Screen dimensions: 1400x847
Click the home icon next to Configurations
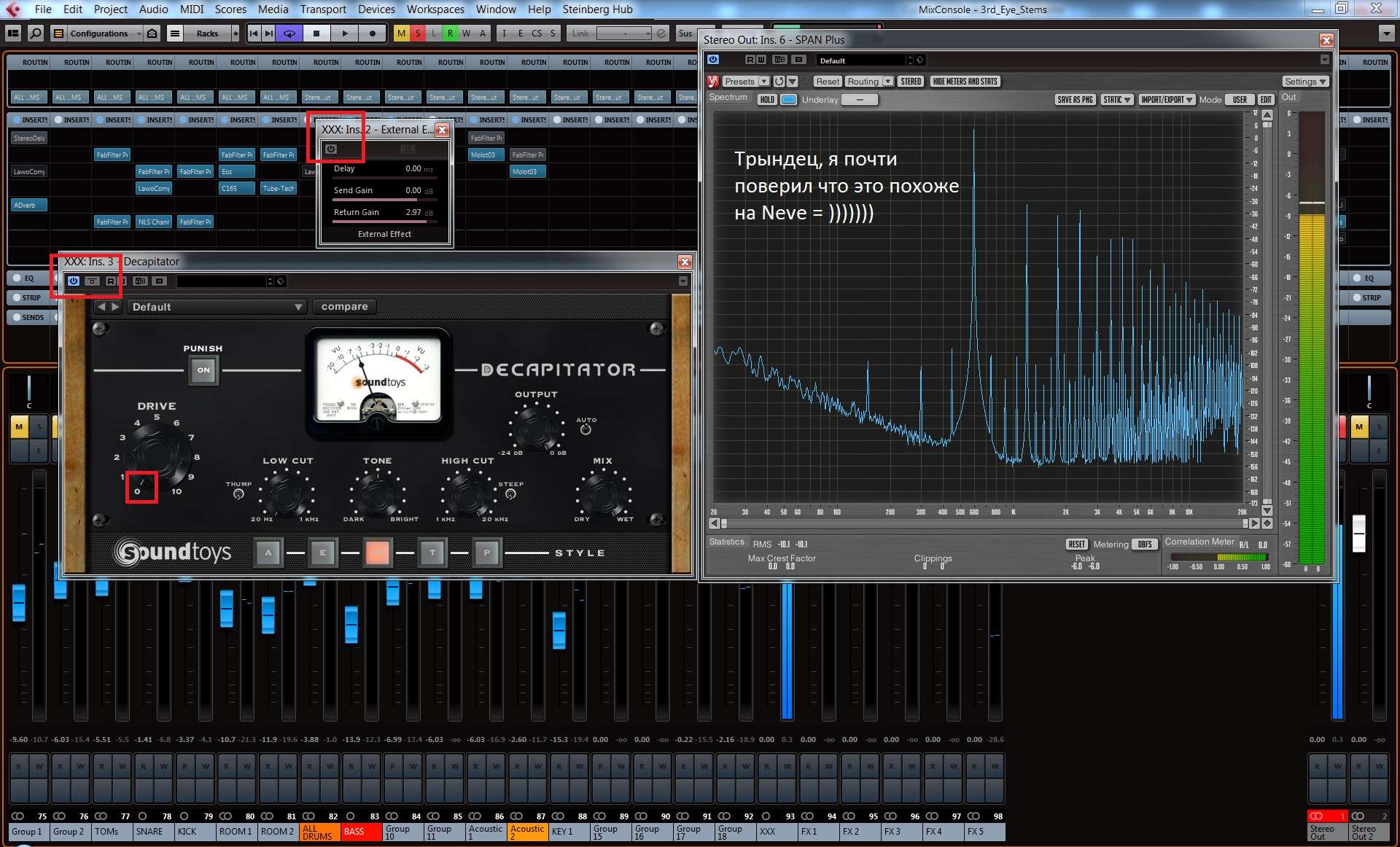[x=152, y=34]
